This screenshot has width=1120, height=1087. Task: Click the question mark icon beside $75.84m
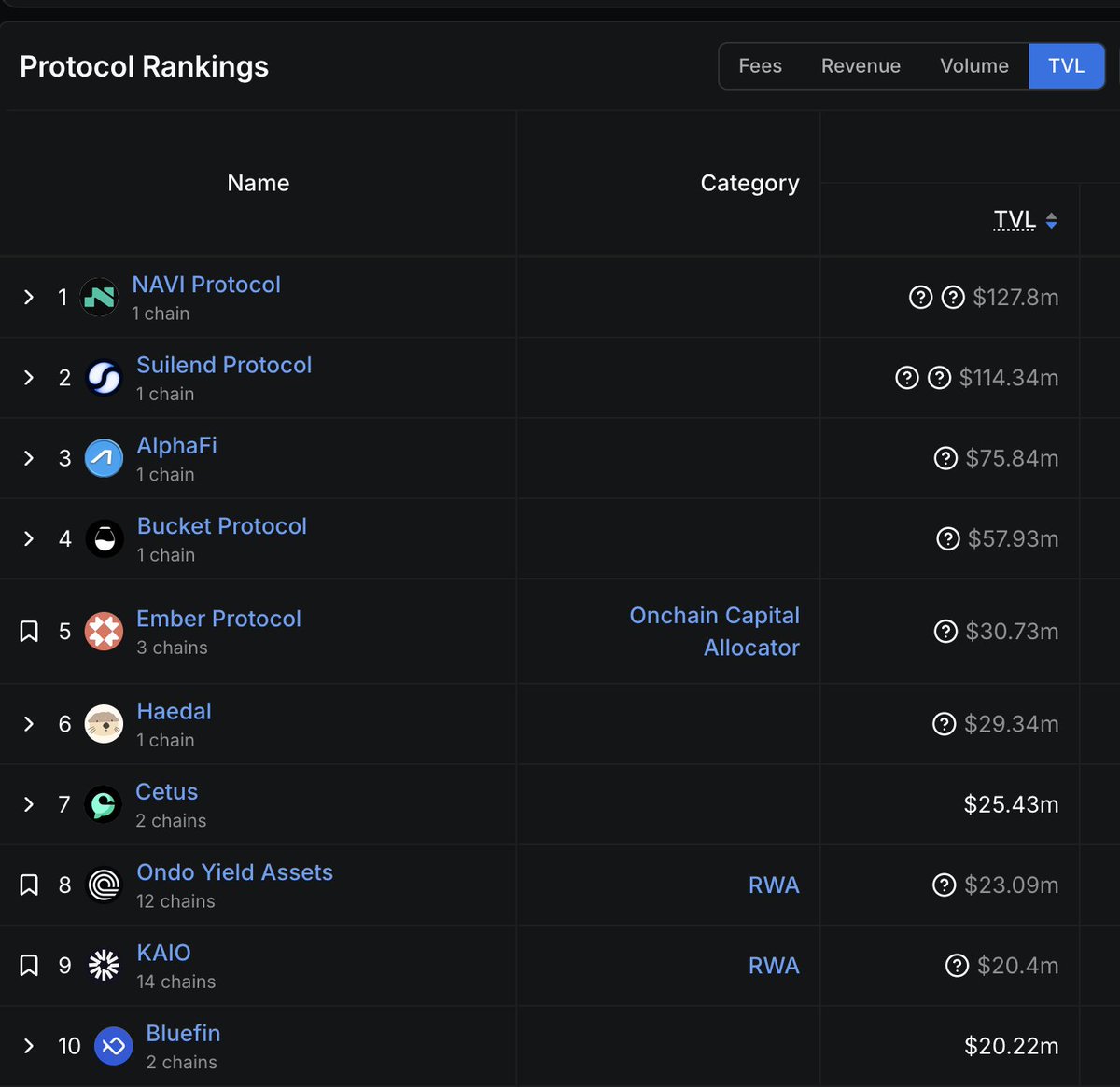pyautogui.click(x=945, y=458)
